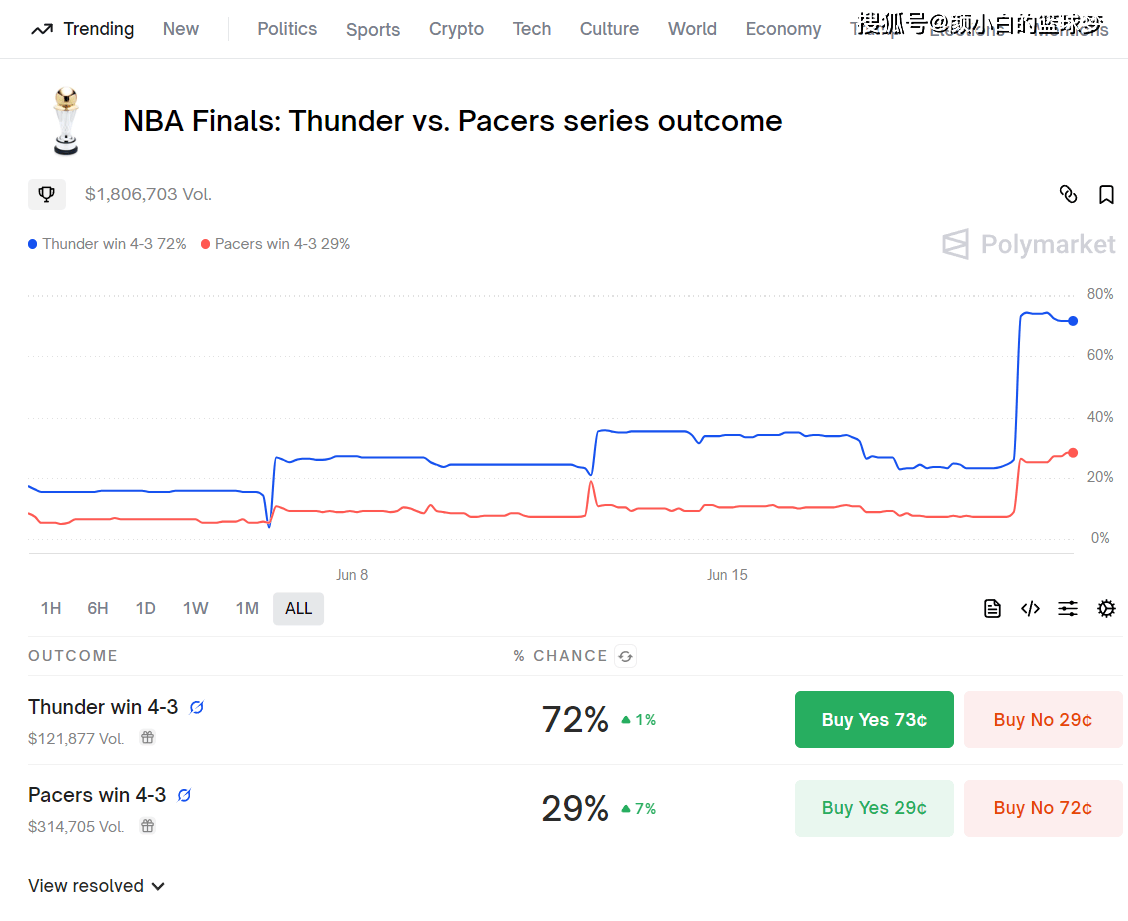Open chart settings gear icon
Image resolution: width=1128 pixels, height=921 pixels.
1106,608
